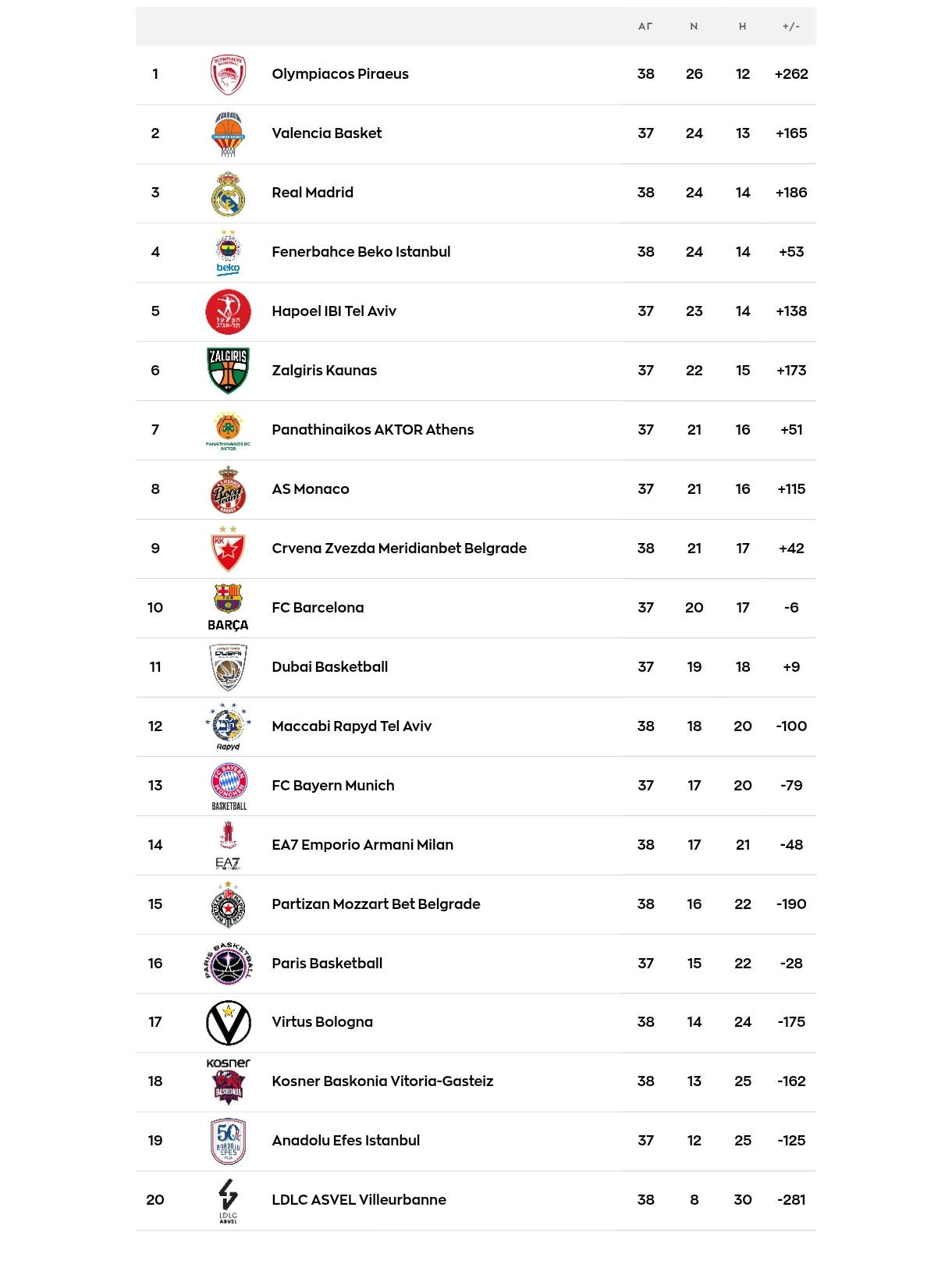Click the Crvena Zvezda star logo
Viewport: 952px width, 1264px height.
(228, 549)
